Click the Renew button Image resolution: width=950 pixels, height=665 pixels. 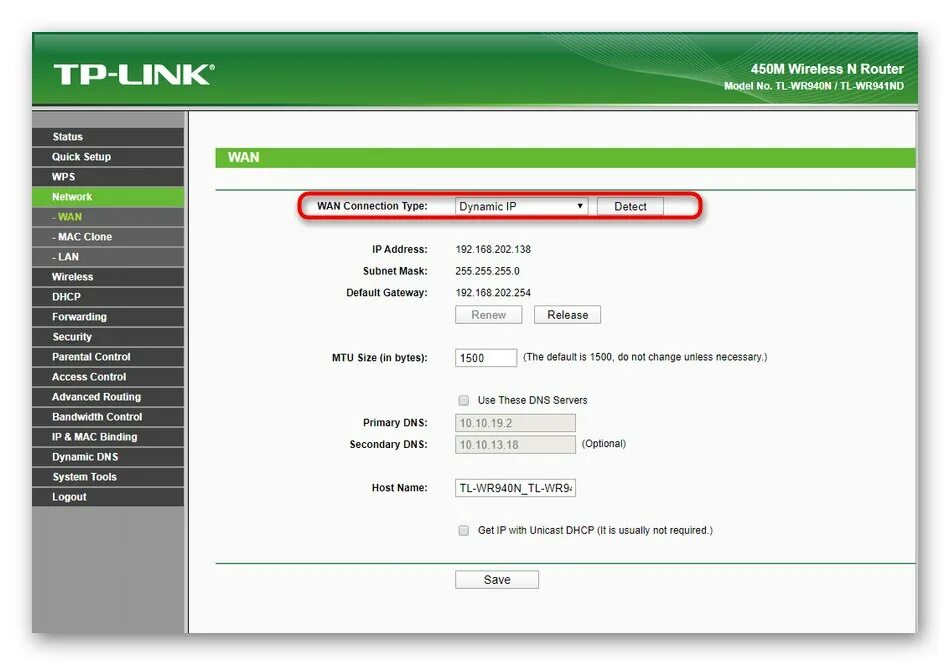click(488, 315)
